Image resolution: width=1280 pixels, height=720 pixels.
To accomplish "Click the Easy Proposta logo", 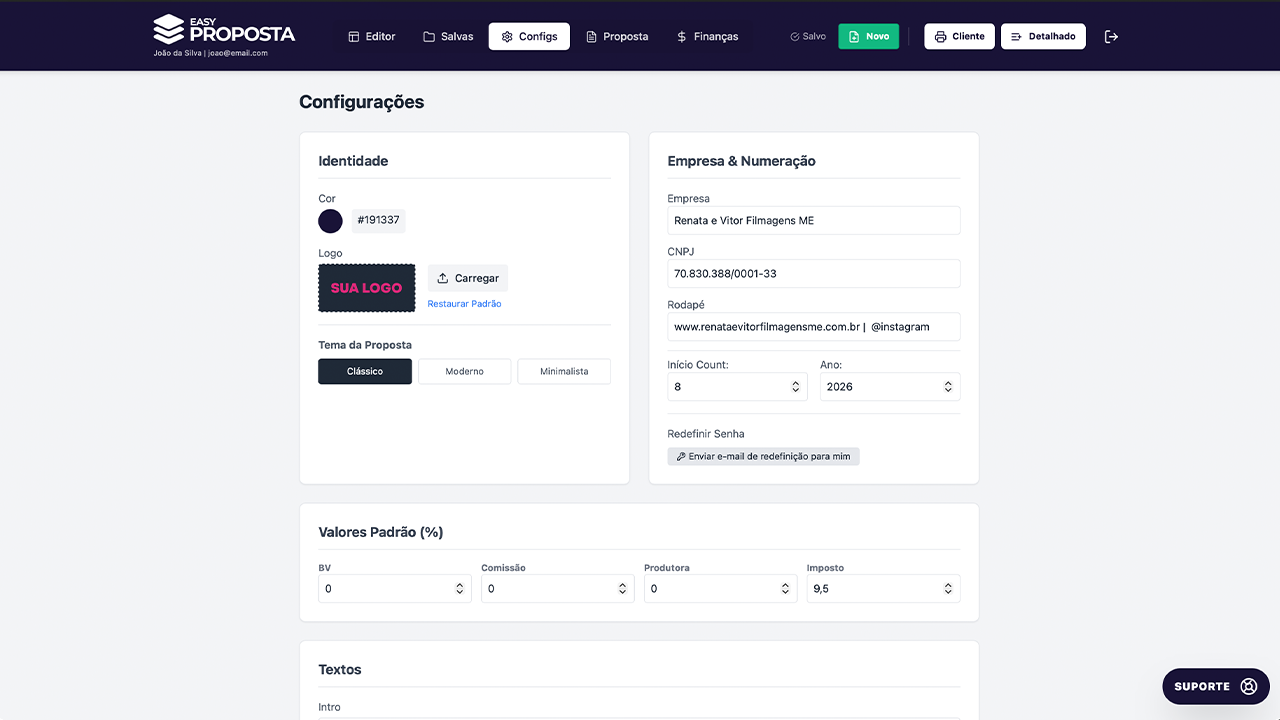I will (x=225, y=30).
